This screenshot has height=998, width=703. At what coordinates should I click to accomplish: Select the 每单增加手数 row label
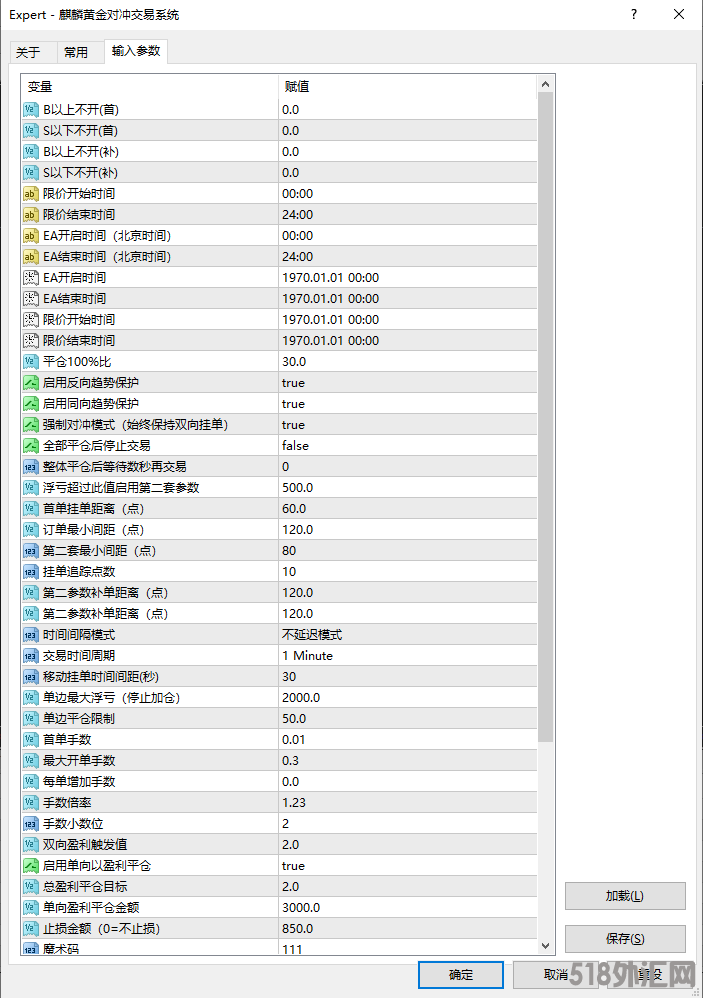tap(79, 782)
